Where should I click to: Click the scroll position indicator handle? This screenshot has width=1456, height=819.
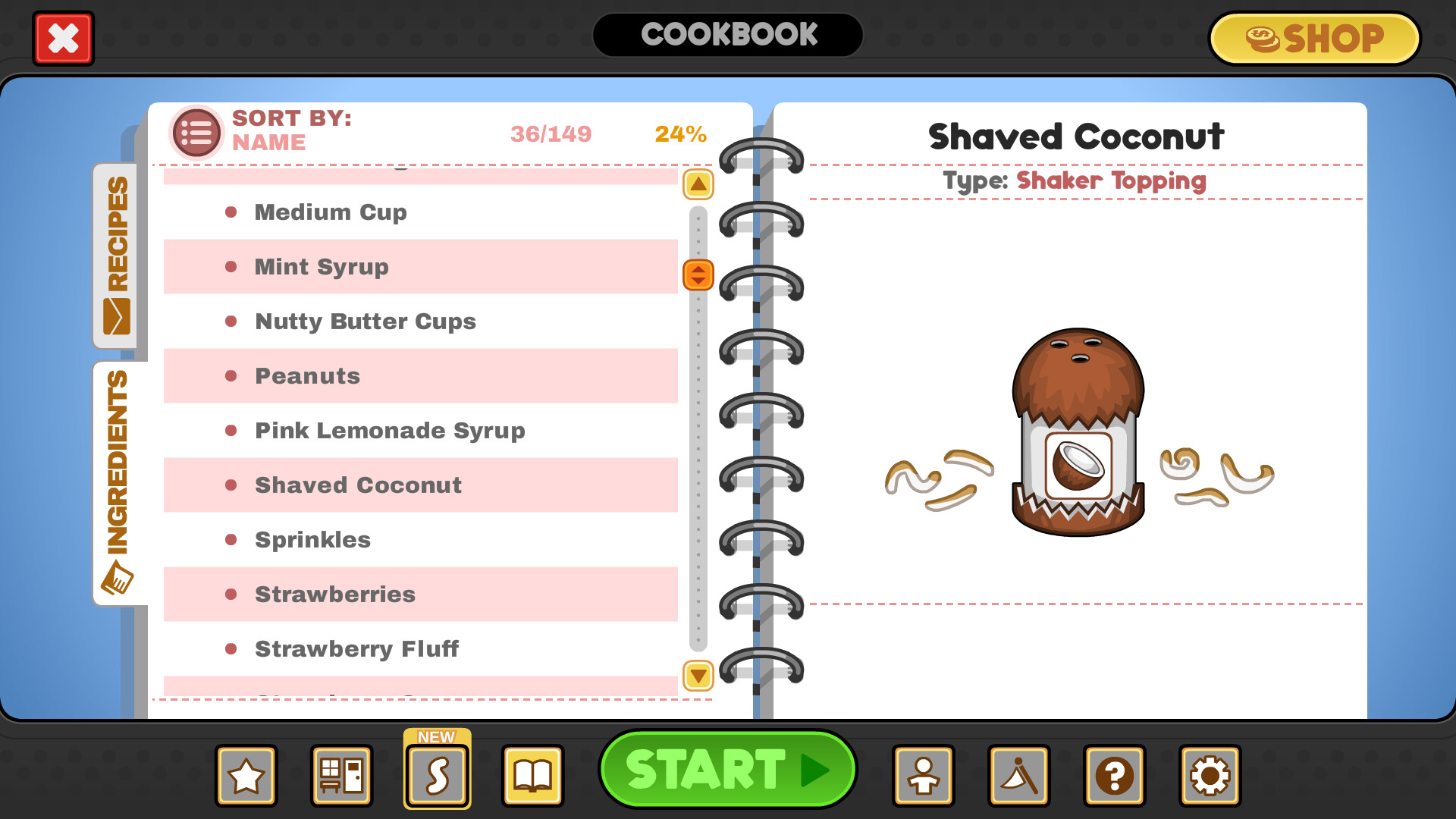click(x=698, y=276)
